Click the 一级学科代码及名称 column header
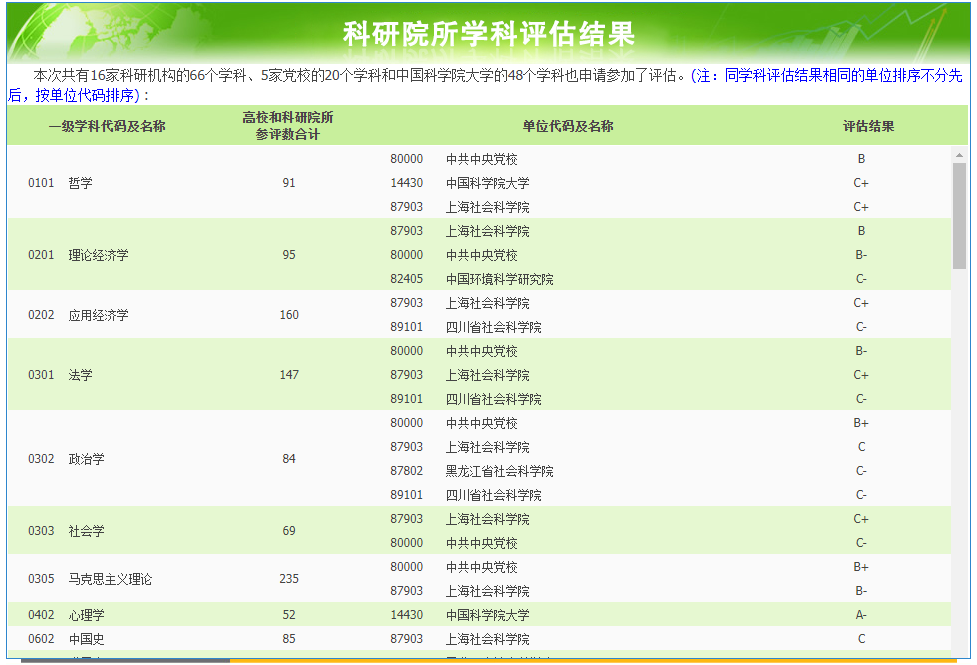Screen dimensions: 977x665 pos(107,126)
